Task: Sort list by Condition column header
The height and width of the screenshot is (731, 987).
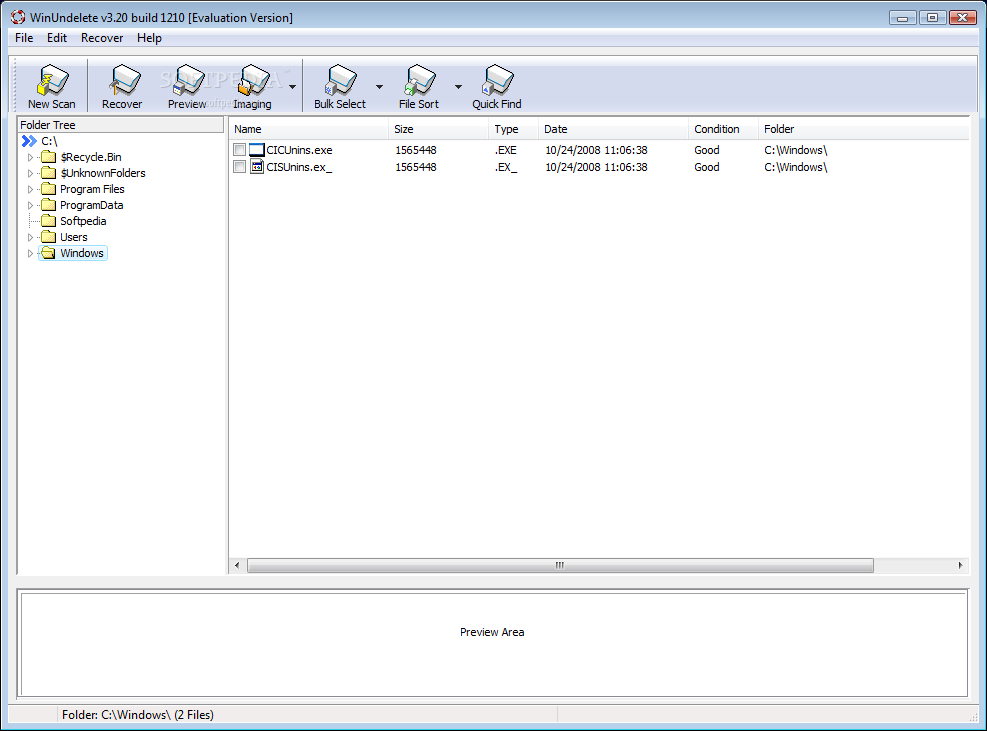Action: (723, 129)
